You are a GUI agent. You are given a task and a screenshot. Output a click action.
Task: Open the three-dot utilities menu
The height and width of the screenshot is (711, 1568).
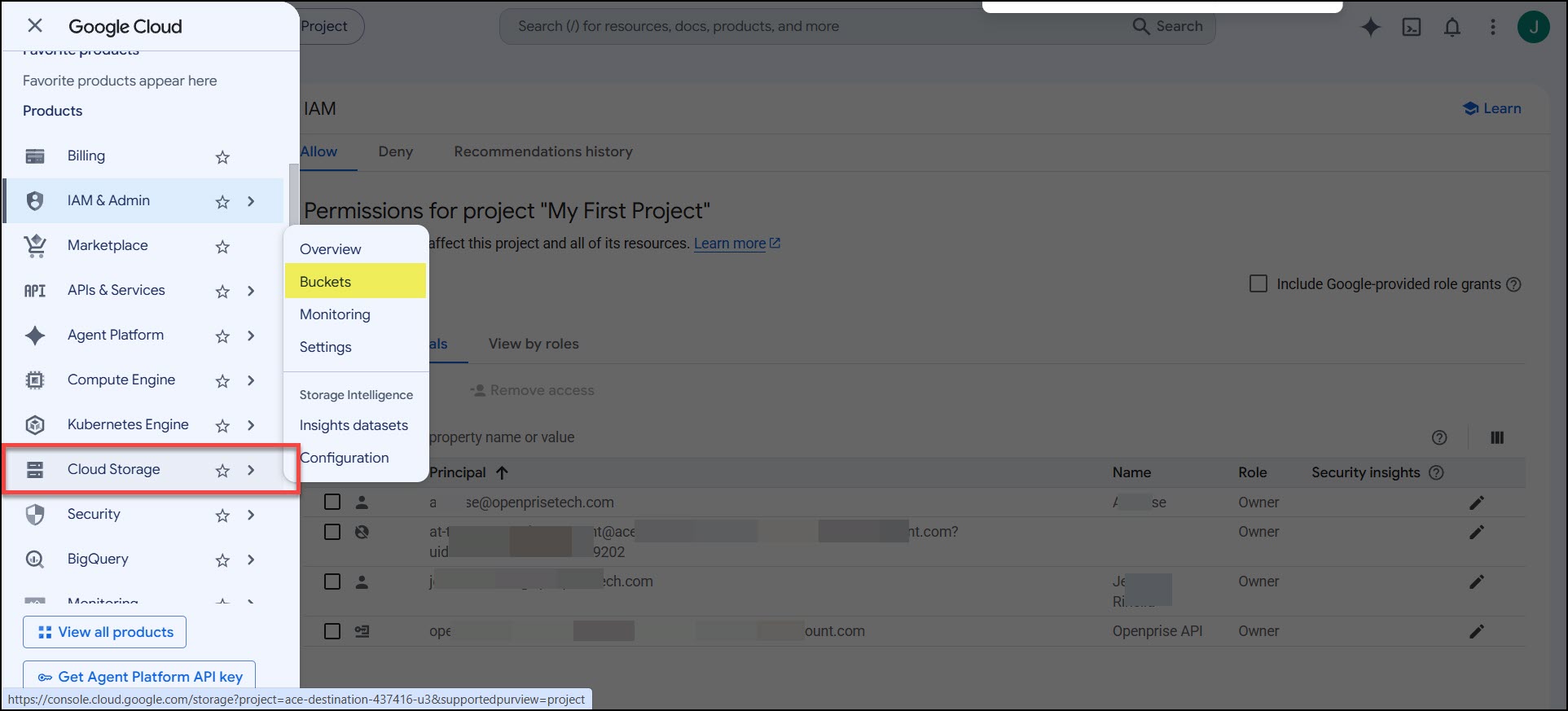[1493, 27]
